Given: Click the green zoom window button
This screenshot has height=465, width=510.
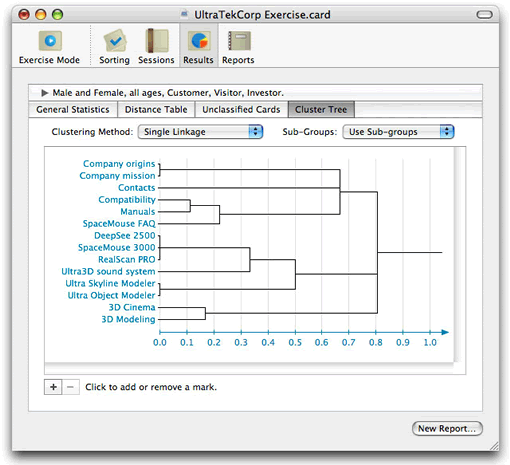Looking at the screenshot, I should pyautogui.click(x=57, y=14).
